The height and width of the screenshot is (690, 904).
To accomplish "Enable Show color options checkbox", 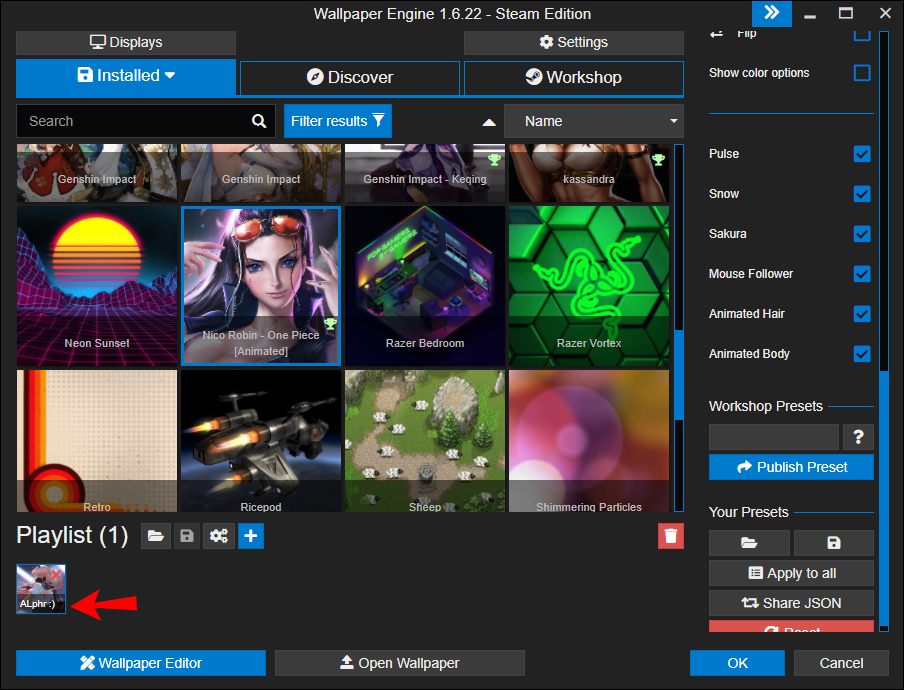I will click(x=862, y=73).
